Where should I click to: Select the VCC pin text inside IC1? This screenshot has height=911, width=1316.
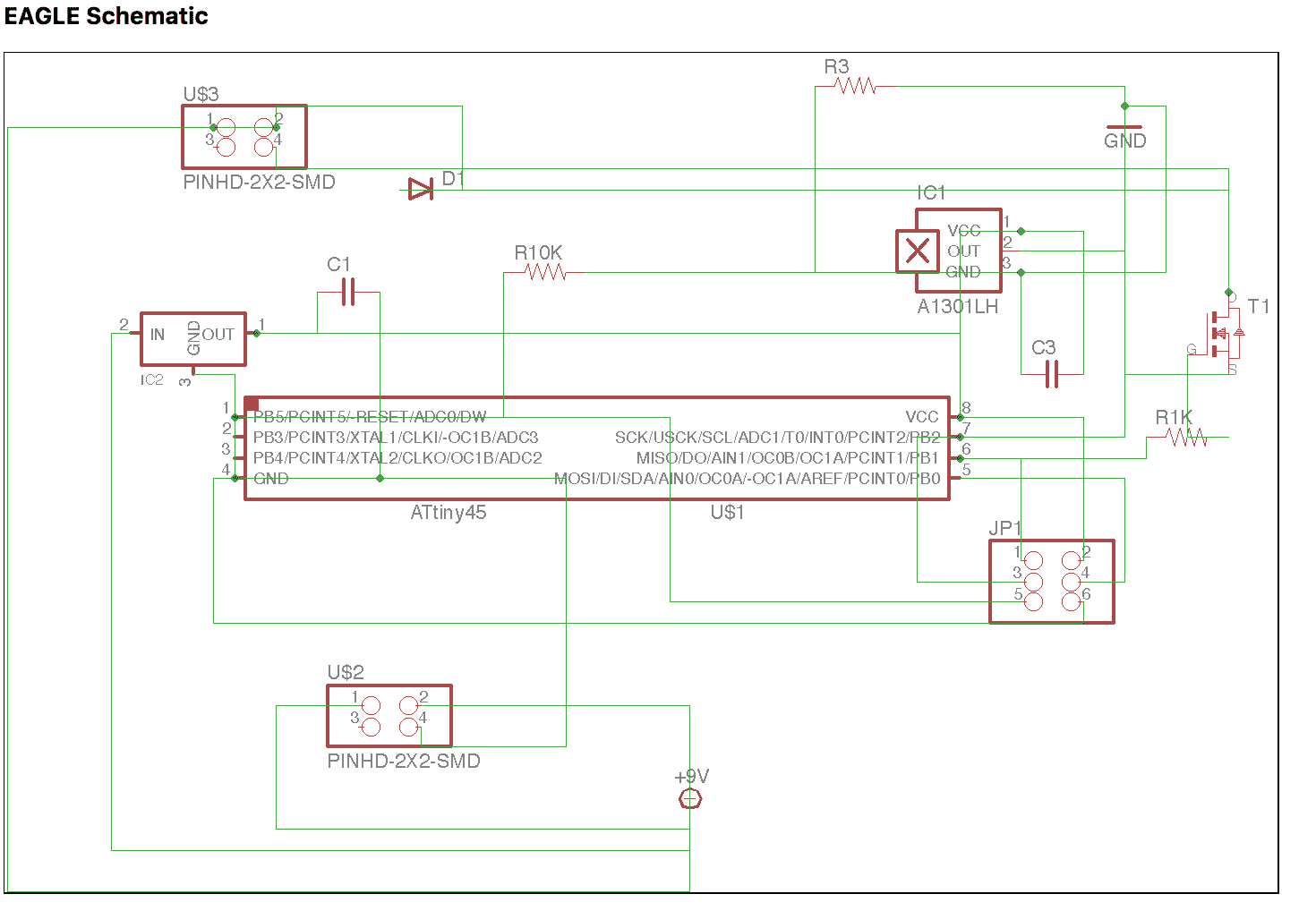tap(964, 231)
